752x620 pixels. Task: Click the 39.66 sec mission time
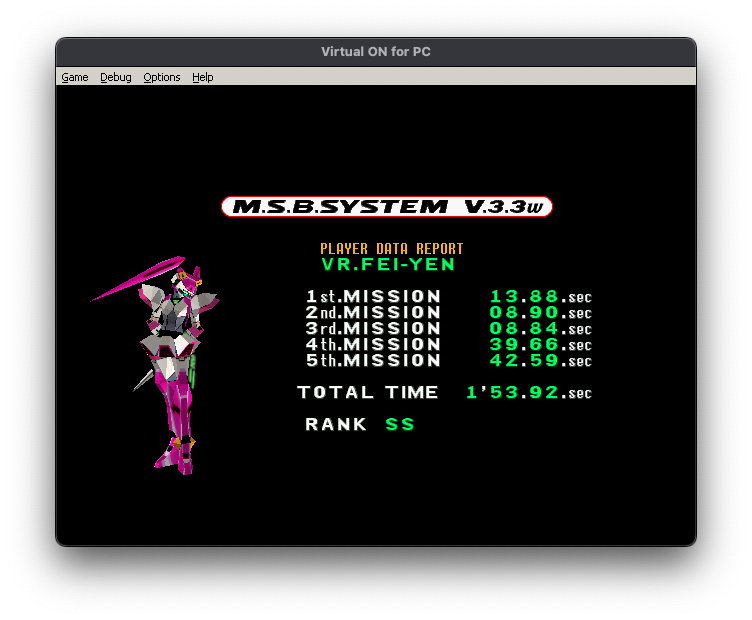[540, 344]
